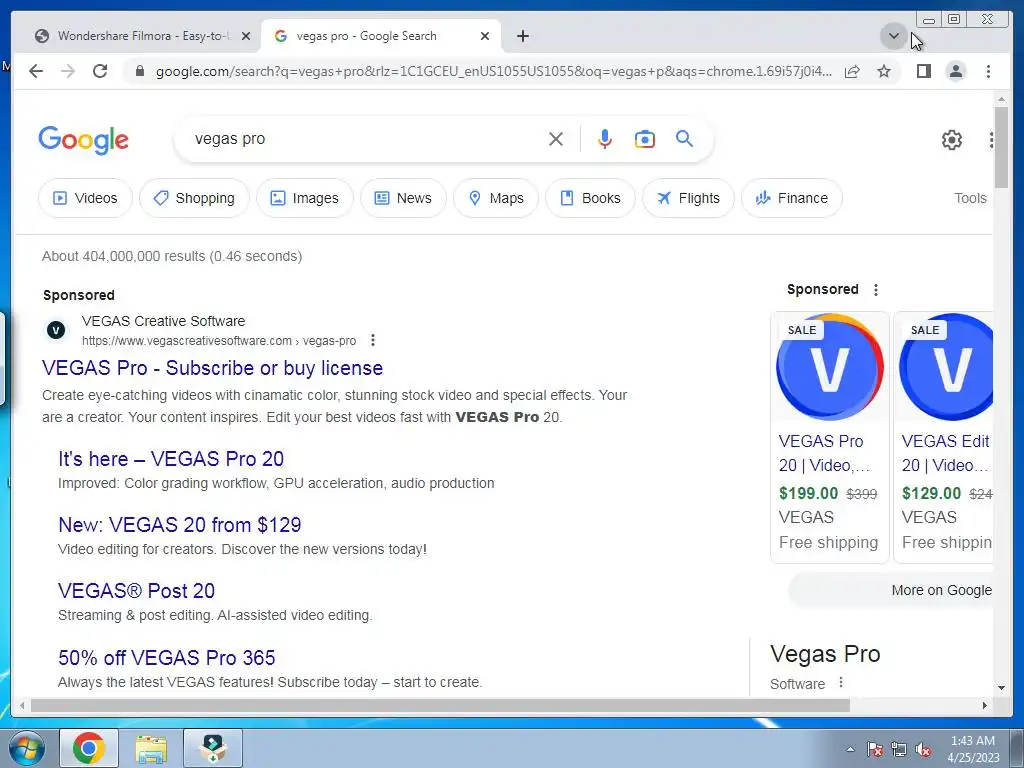Clear the search box text
Screen dimensions: 1024x768
tap(556, 139)
